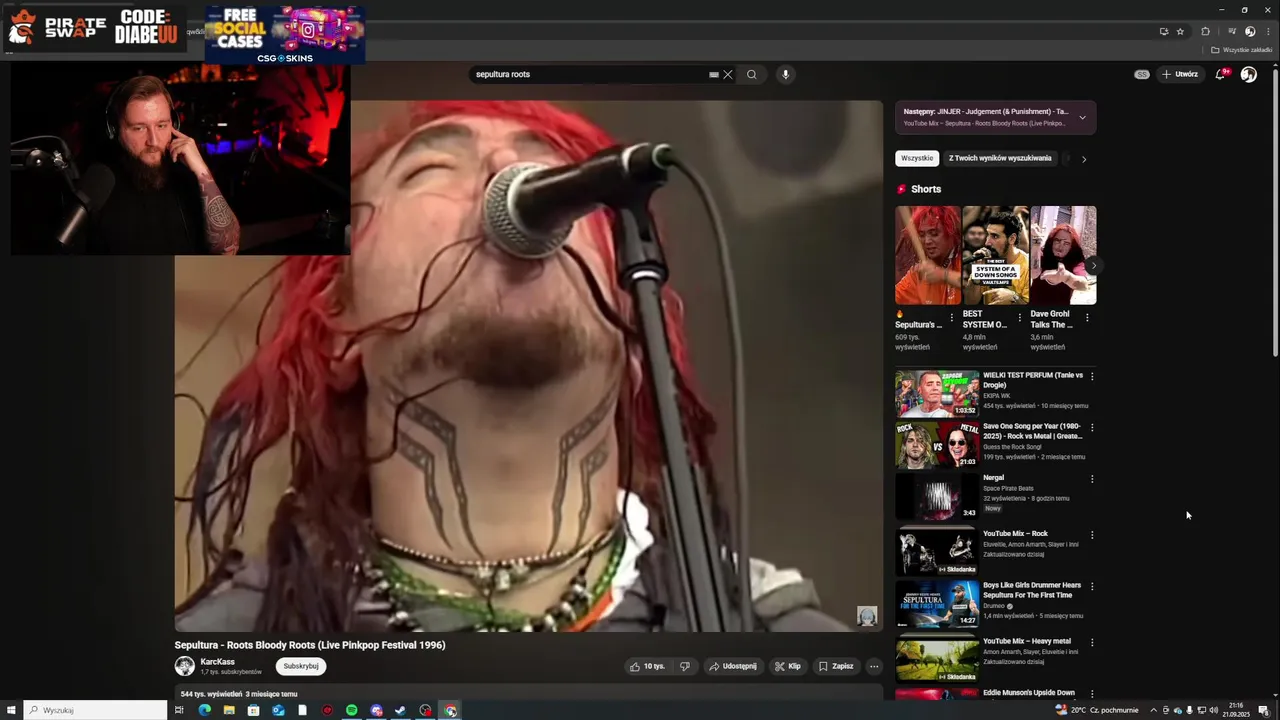Open Sepultura's Short thumbnail
1280x720 pixels.
pos(927,255)
